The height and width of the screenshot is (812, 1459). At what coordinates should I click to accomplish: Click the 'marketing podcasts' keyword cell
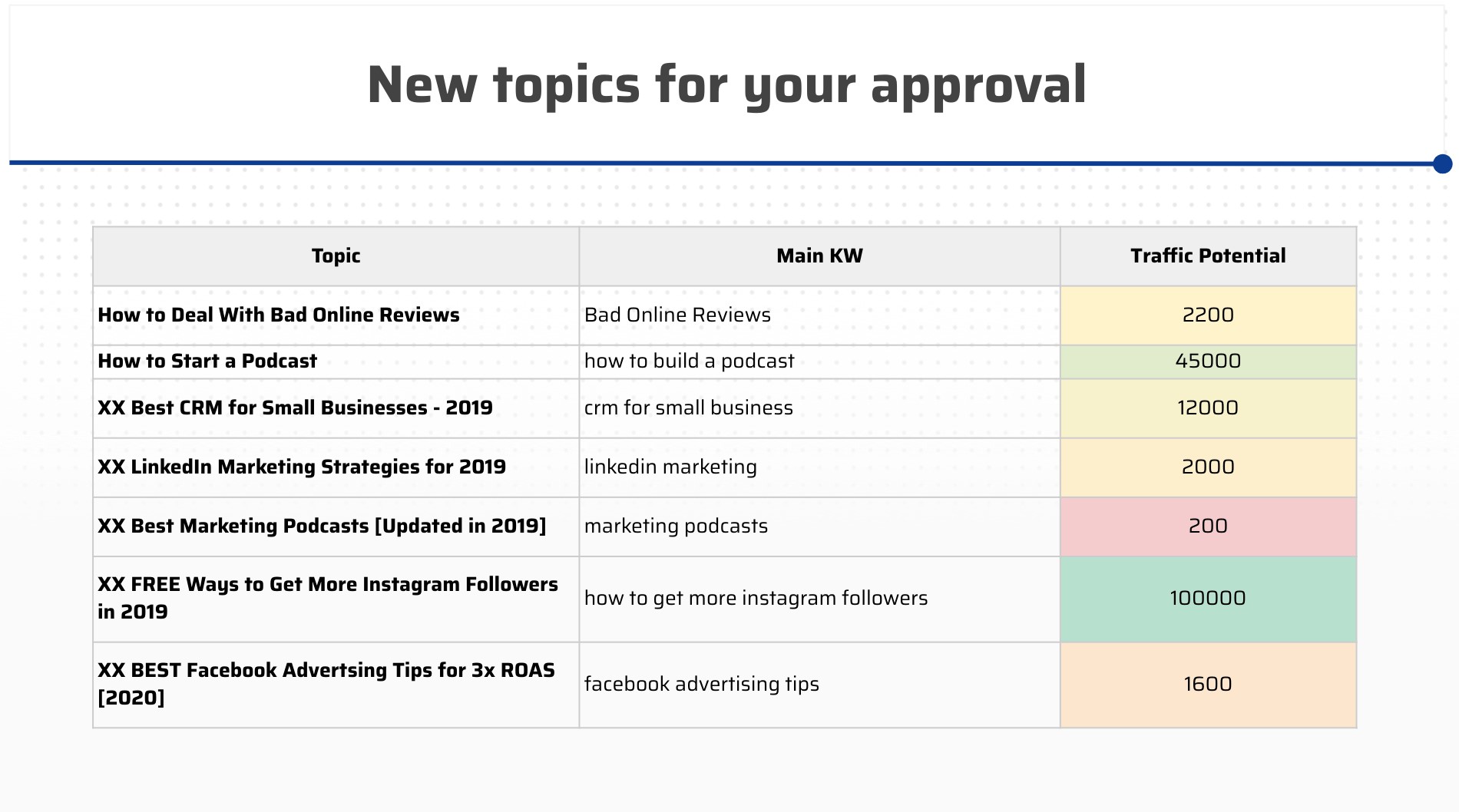point(819,526)
